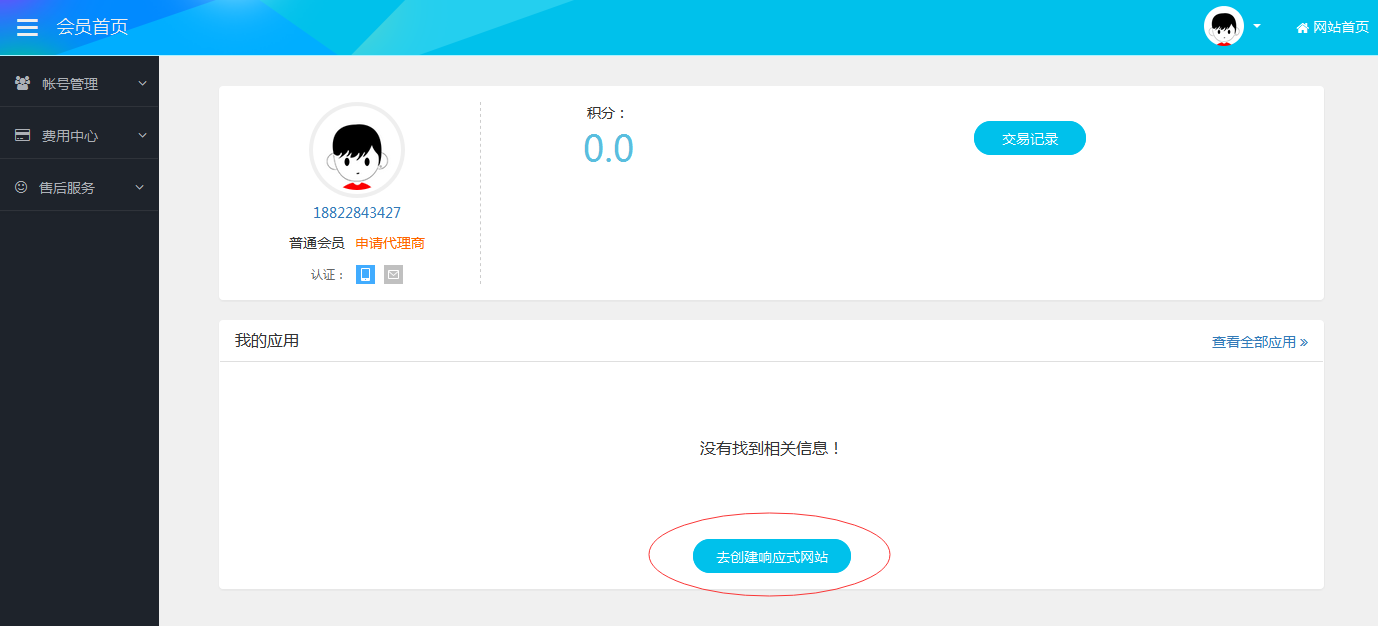Open the 帐号管理 sidebar menu
Screen dimensions: 1378x626
[70, 84]
